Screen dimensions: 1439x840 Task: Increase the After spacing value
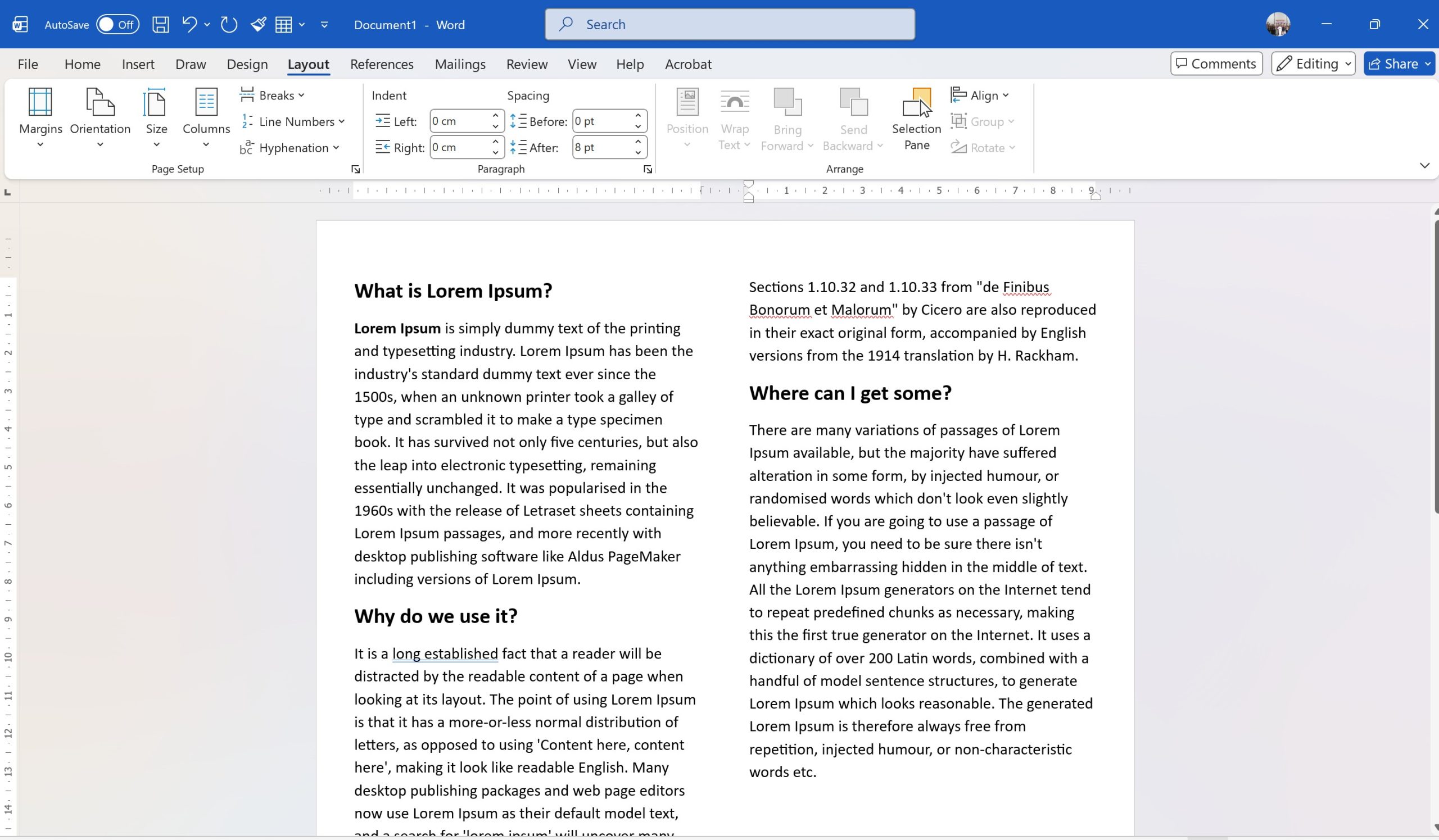637,142
